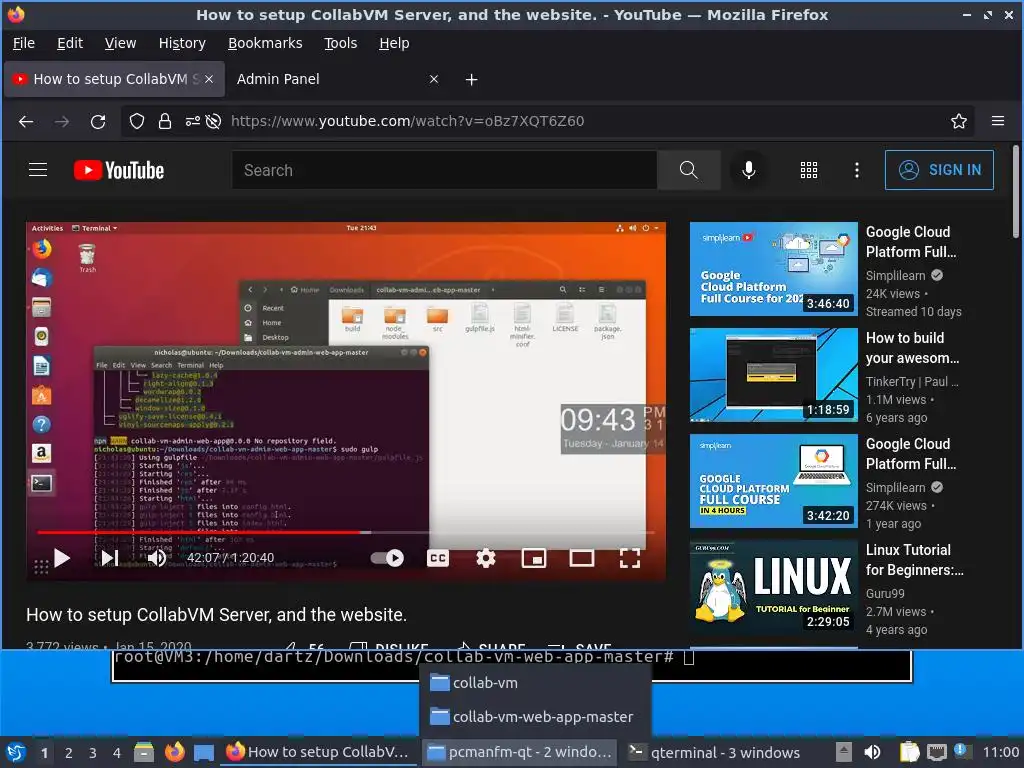This screenshot has width=1024, height=768.
Task: Bookmark this page with the star
Action: (x=959, y=121)
